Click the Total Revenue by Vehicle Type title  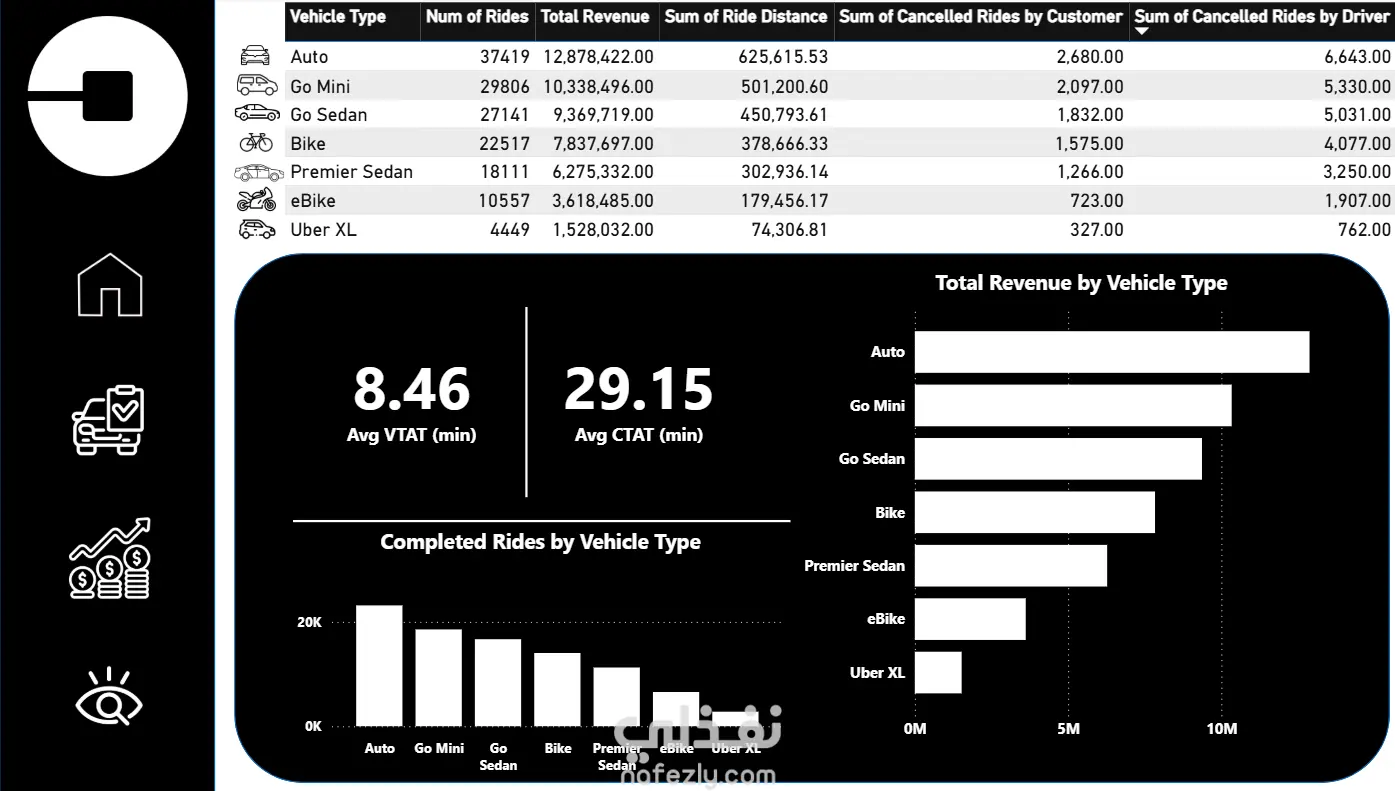tap(1081, 283)
